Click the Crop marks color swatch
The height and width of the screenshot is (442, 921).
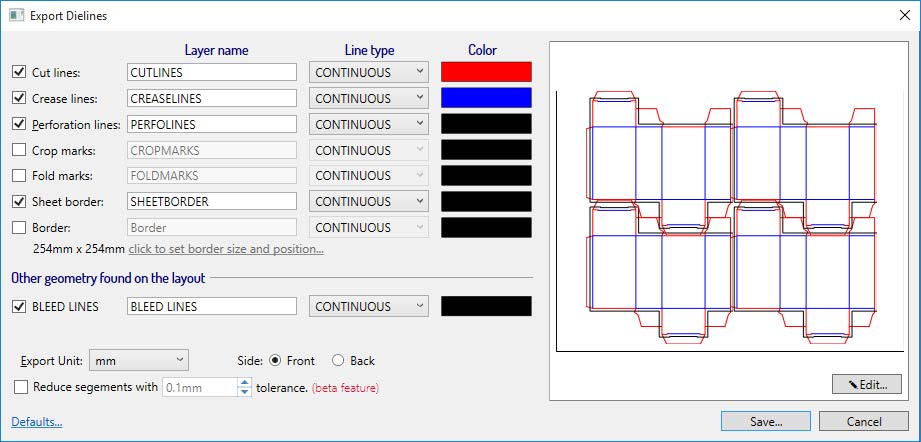[486, 149]
